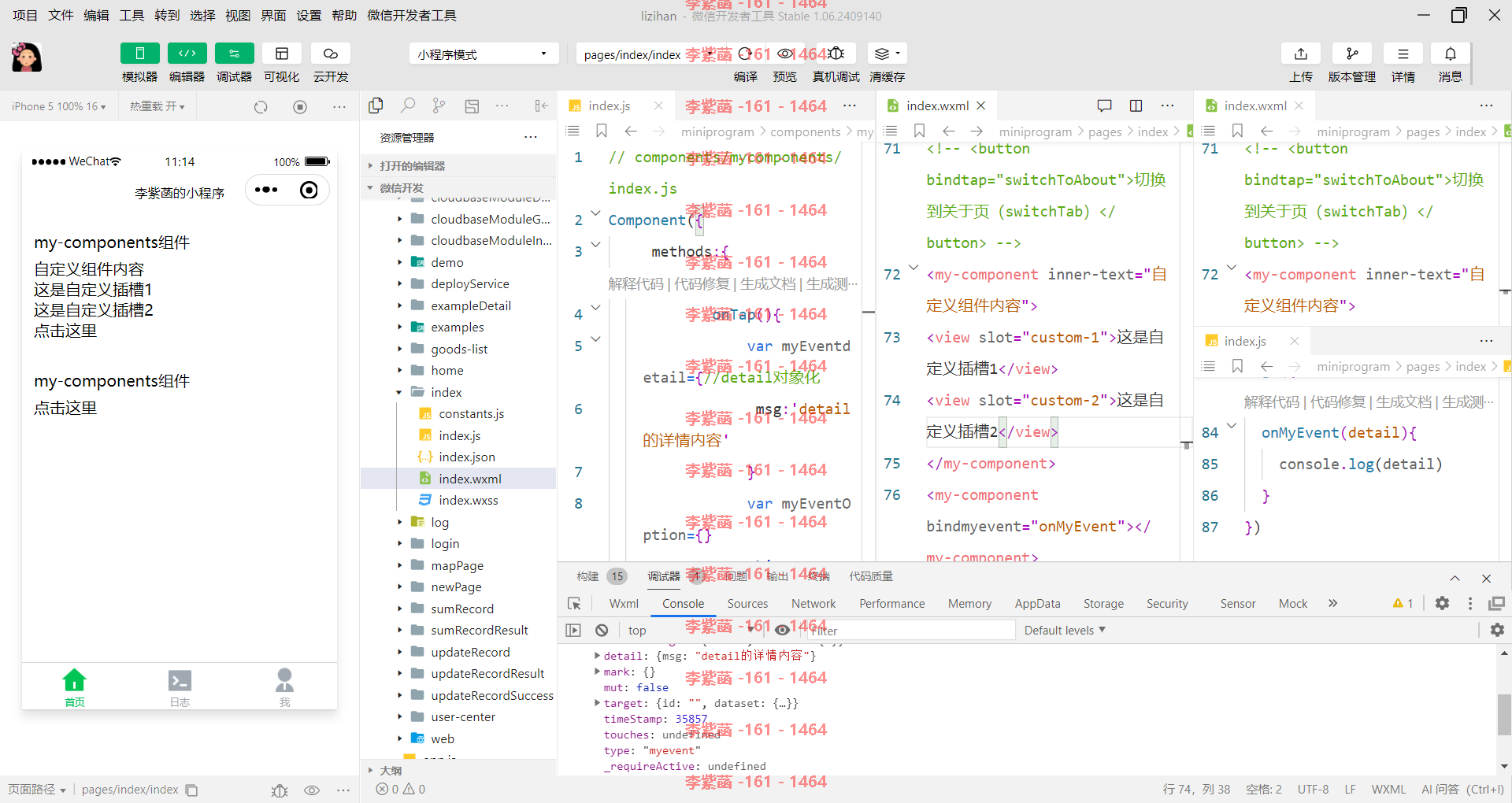Open the Default levels dropdown
The image size is (1512, 803).
pos(1065,631)
